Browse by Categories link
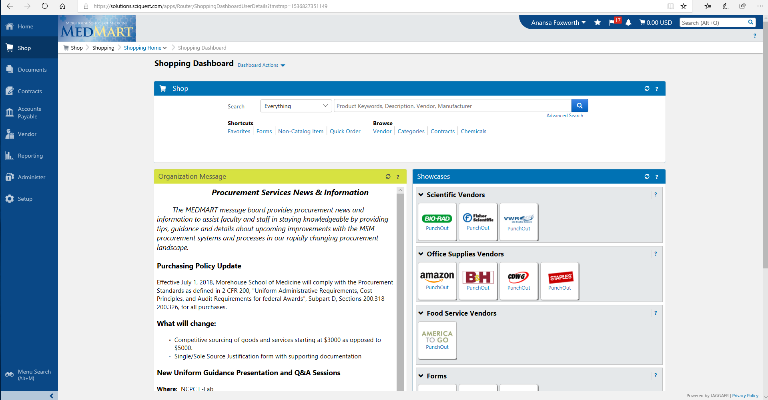The image size is (768, 400). pos(411,131)
